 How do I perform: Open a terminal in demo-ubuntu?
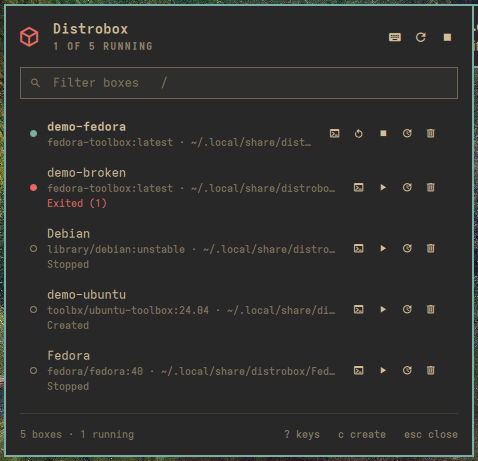[359, 309]
